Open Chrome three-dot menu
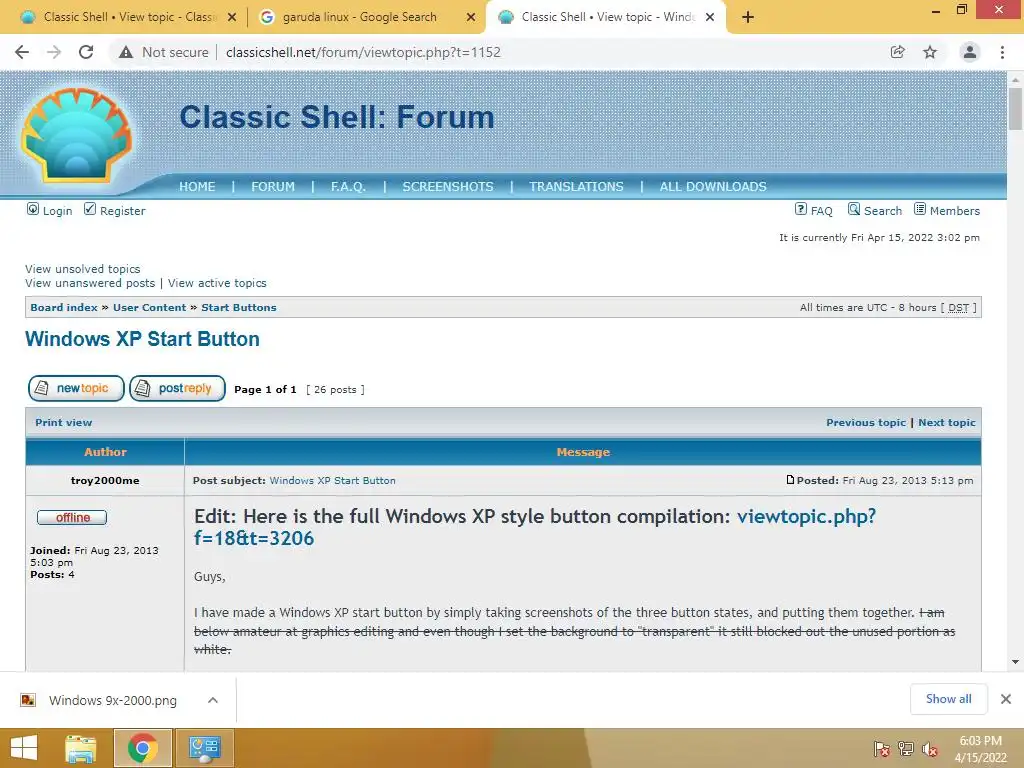1024x768 pixels. [x=1002, y=52]
